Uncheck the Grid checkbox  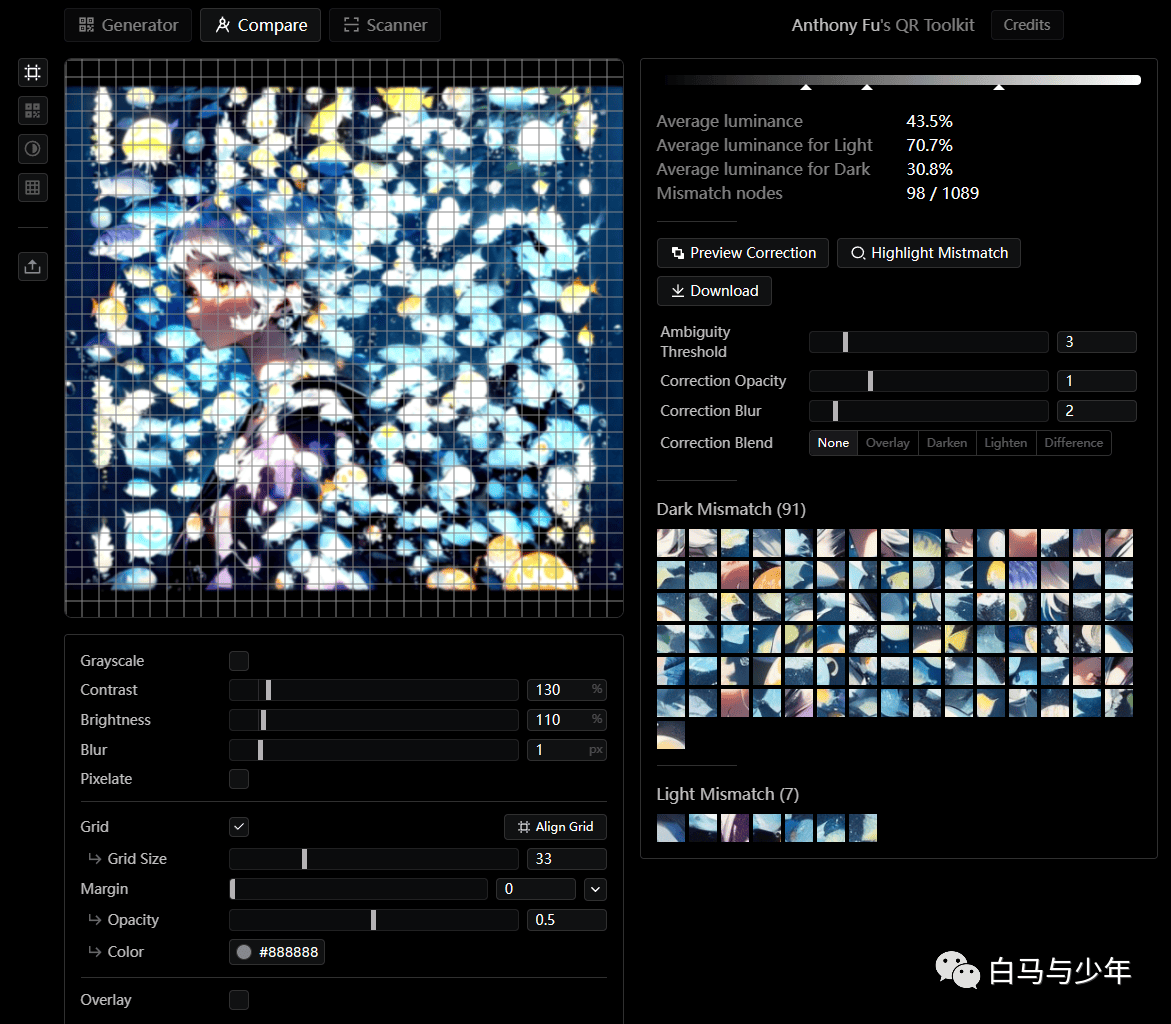point(239,827)
